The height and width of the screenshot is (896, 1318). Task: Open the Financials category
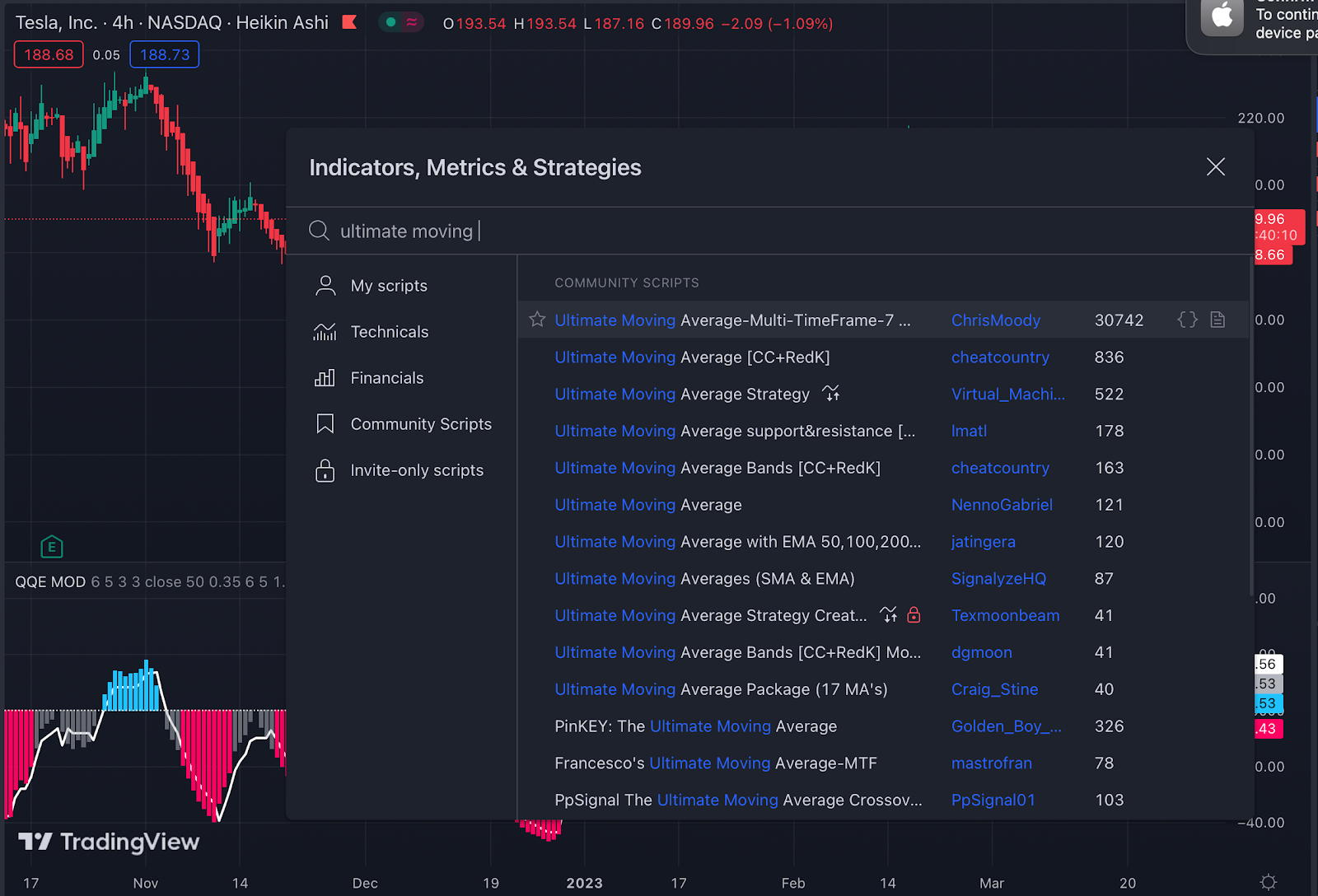click(386, 377)
